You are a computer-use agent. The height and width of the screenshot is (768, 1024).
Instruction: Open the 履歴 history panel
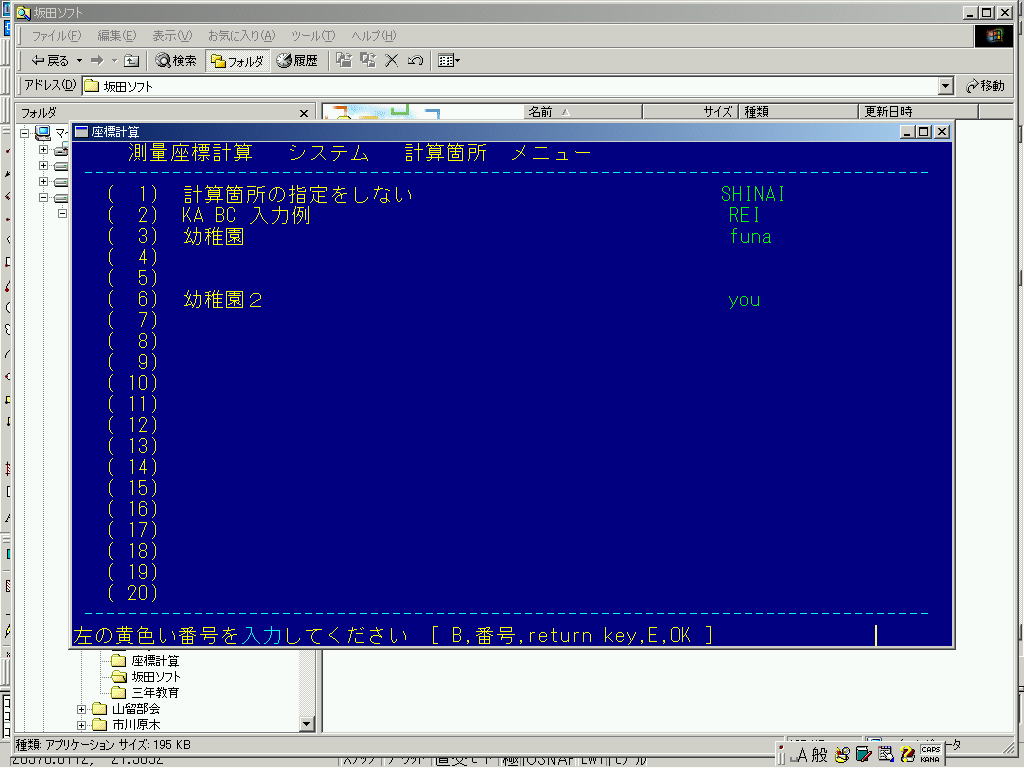point(297,61)
